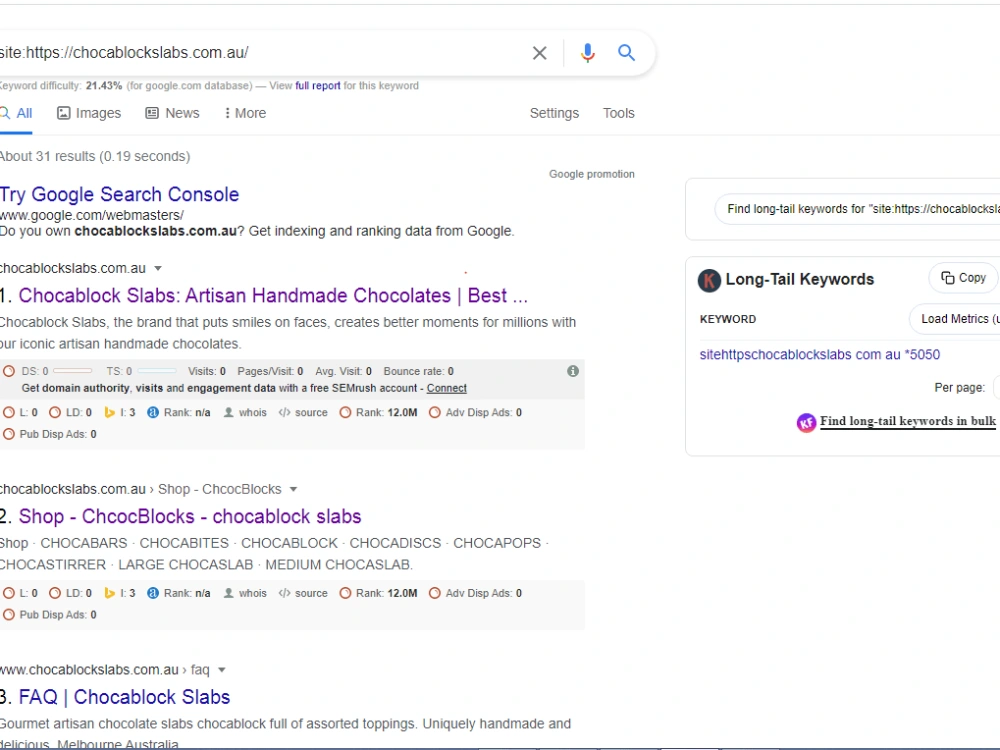Viewport: 1000px width, 750px height.
Task: View full report for keyword difficulty
Action: (318, 85)
